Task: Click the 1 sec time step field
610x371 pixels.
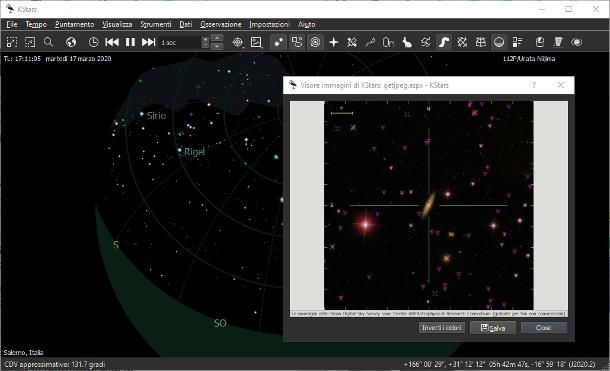Action: (x=180, y=42)
